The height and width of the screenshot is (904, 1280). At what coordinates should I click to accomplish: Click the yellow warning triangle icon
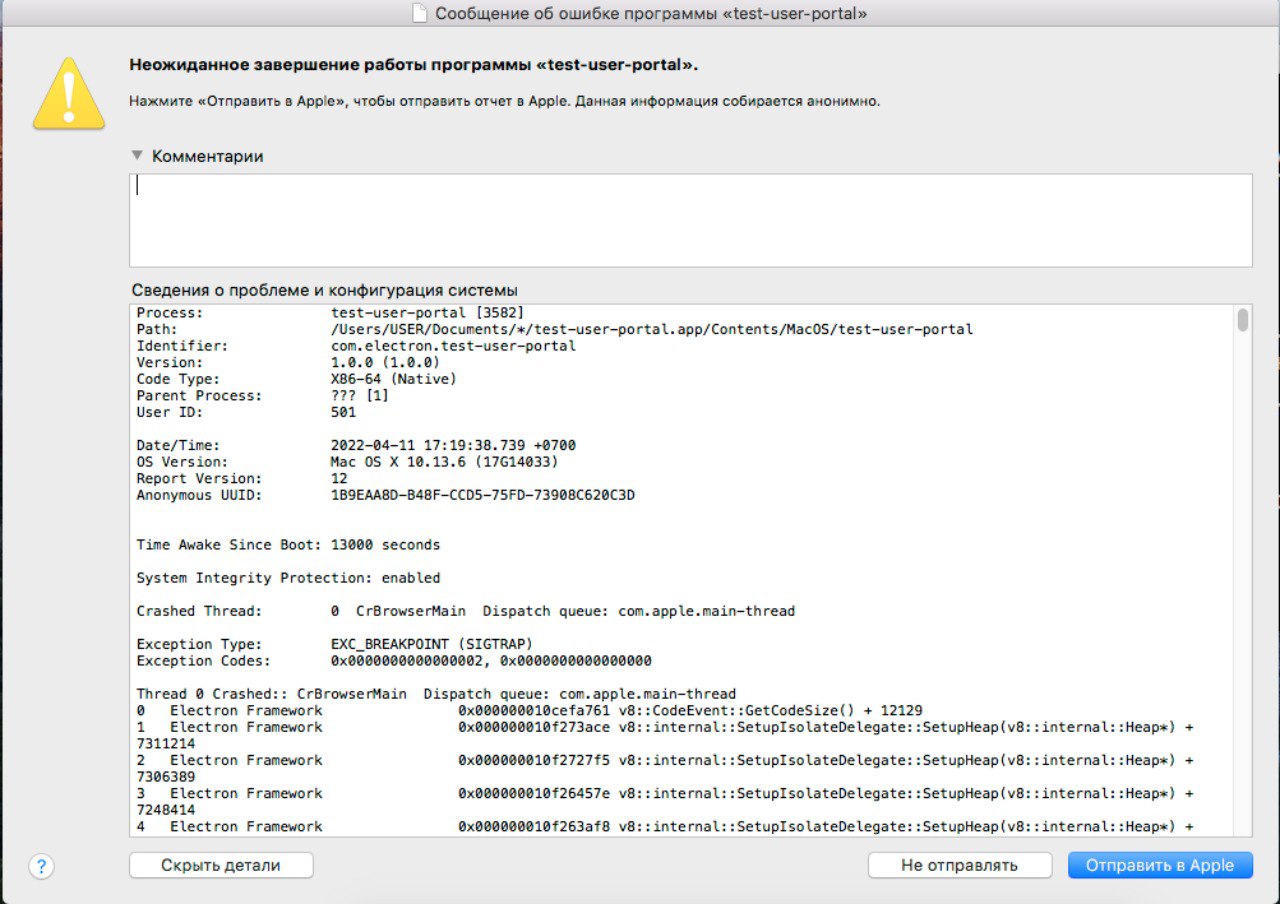pyautogui.click(x=69, y=93)
